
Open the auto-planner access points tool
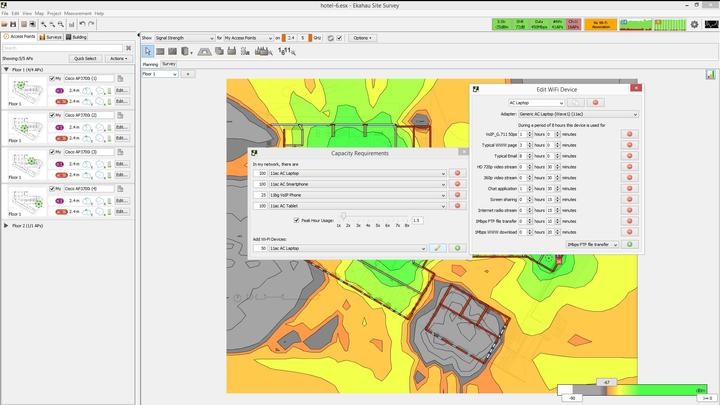tap(263, 51)
